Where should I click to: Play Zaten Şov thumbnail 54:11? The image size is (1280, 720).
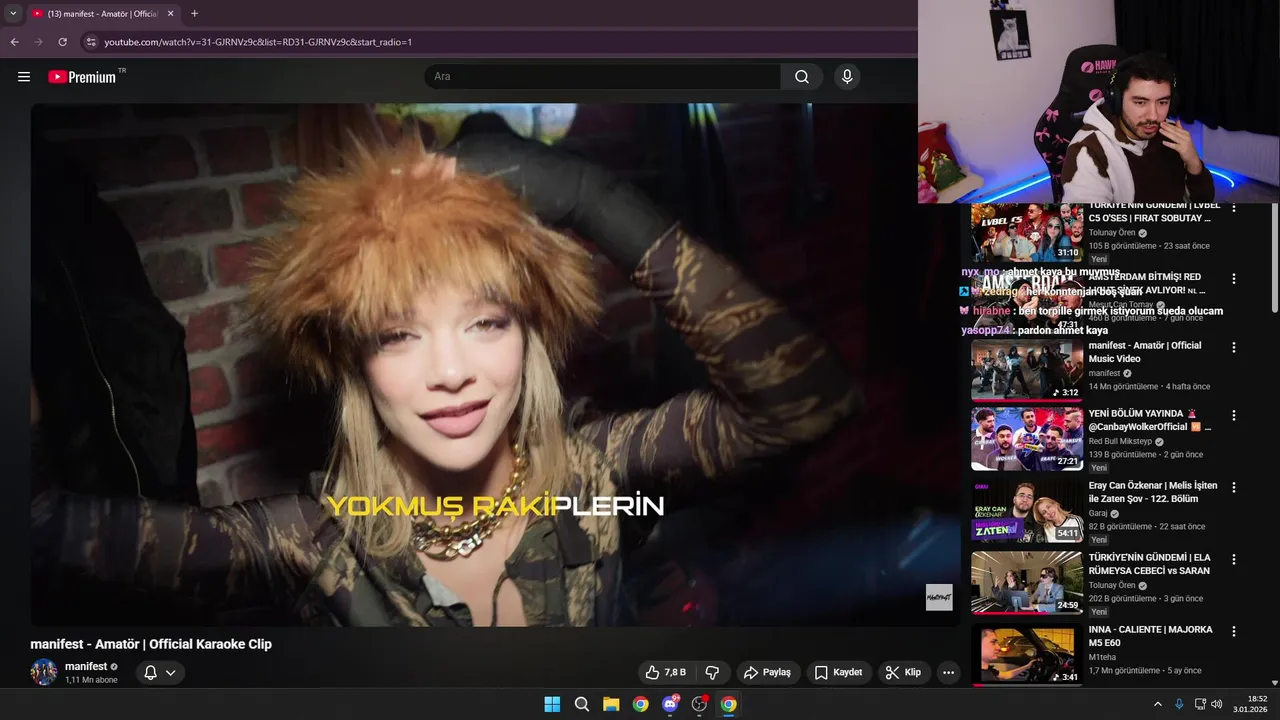[1027, 510]
